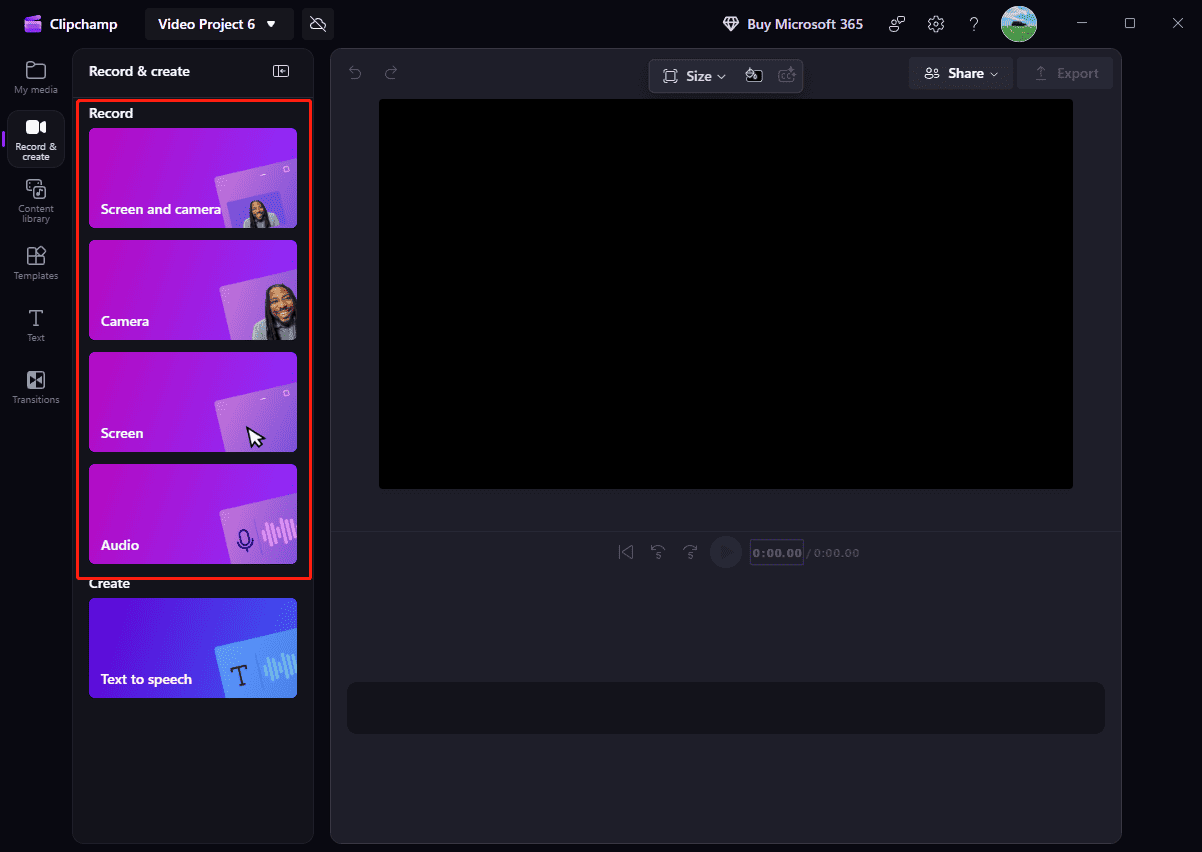Expand the Video Project 6 title menu
Screen dimensions: 1202x852
pos(219,23)
